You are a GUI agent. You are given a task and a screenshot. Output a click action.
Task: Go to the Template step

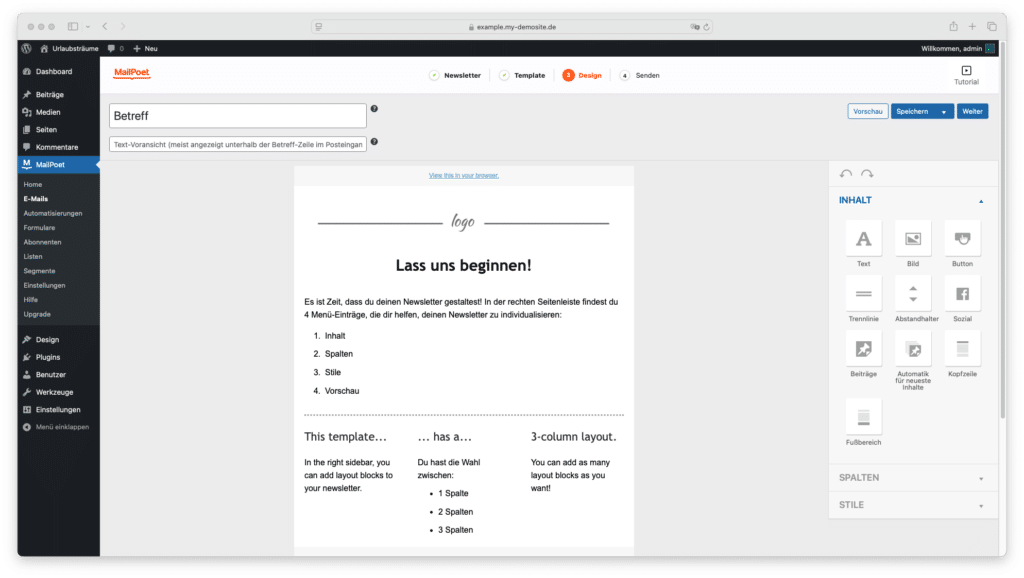(x=523, y=75)
